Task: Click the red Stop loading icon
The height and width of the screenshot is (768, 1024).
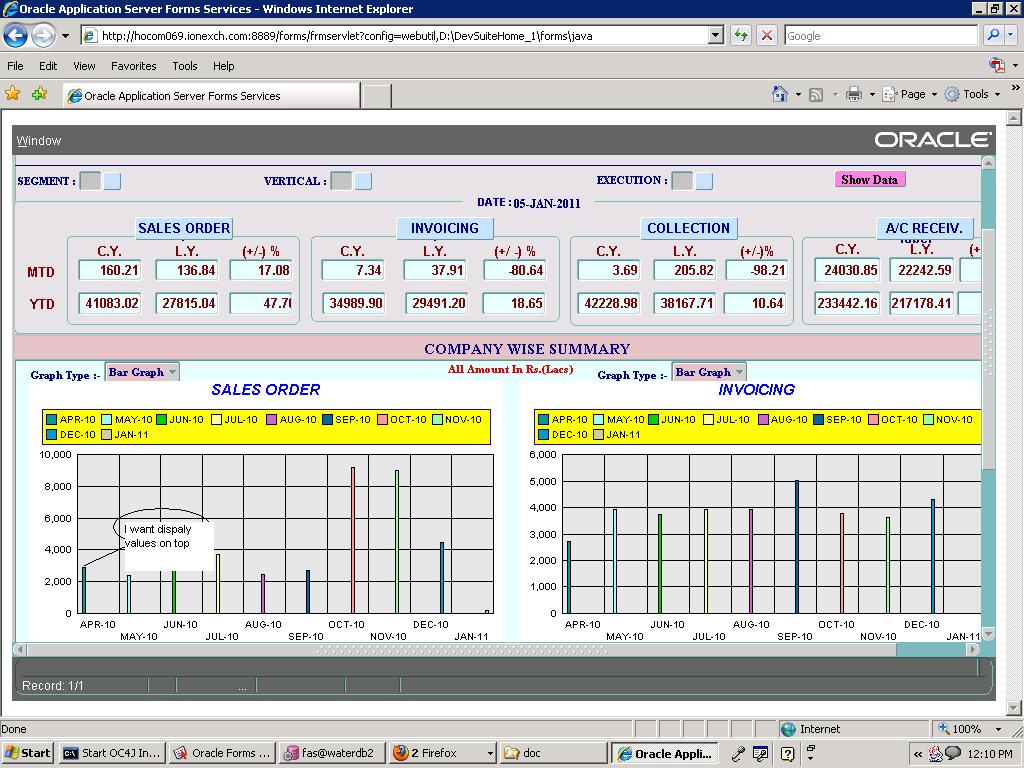Action: [x=767, y=35]
